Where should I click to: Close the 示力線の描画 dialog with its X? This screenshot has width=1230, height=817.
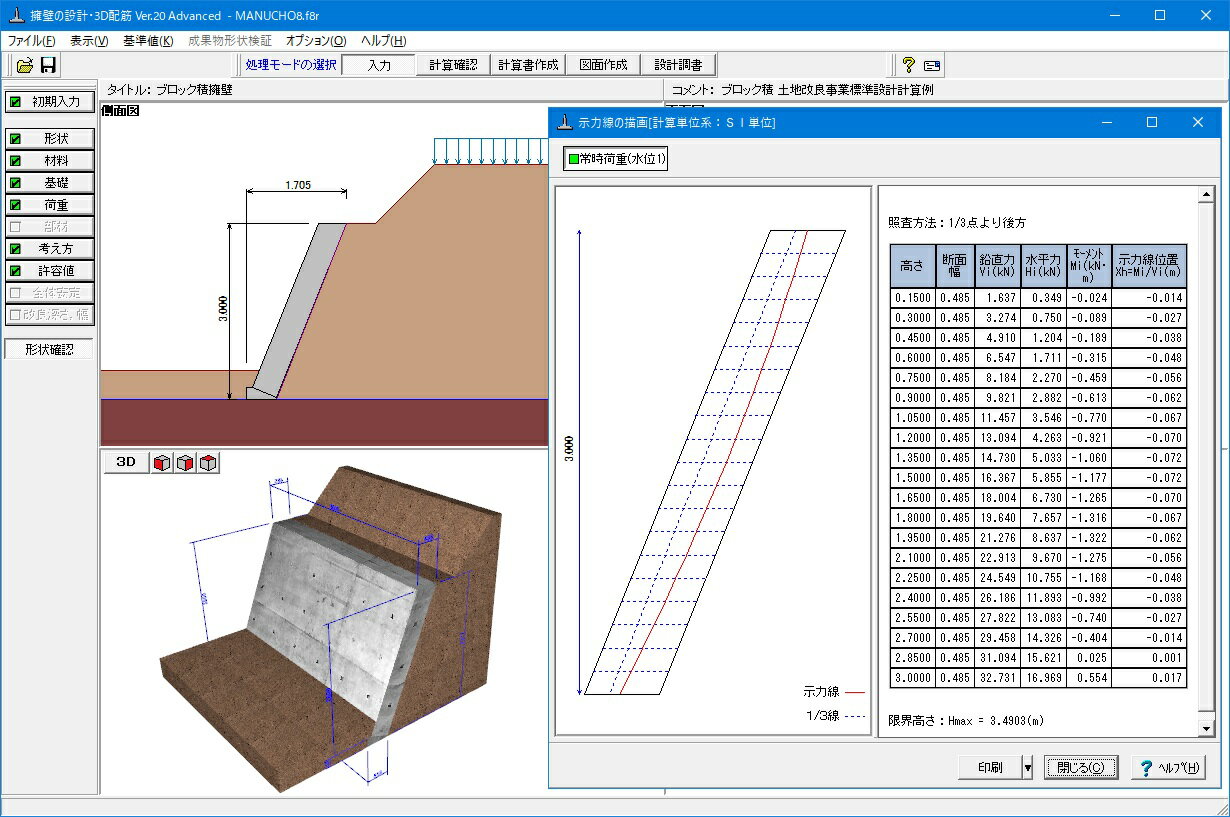[1198, 122]
